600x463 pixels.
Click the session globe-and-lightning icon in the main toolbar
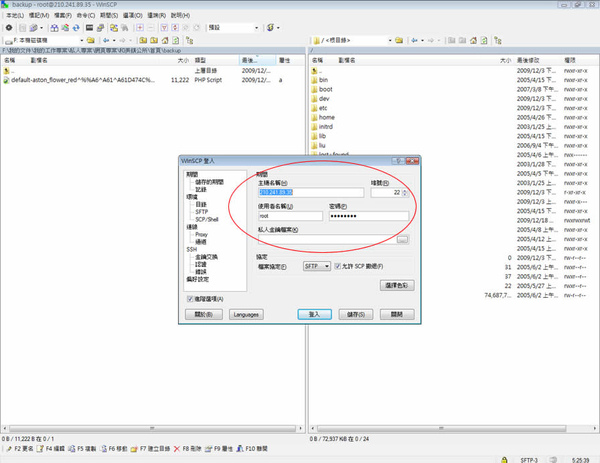[x=271, y=28]
